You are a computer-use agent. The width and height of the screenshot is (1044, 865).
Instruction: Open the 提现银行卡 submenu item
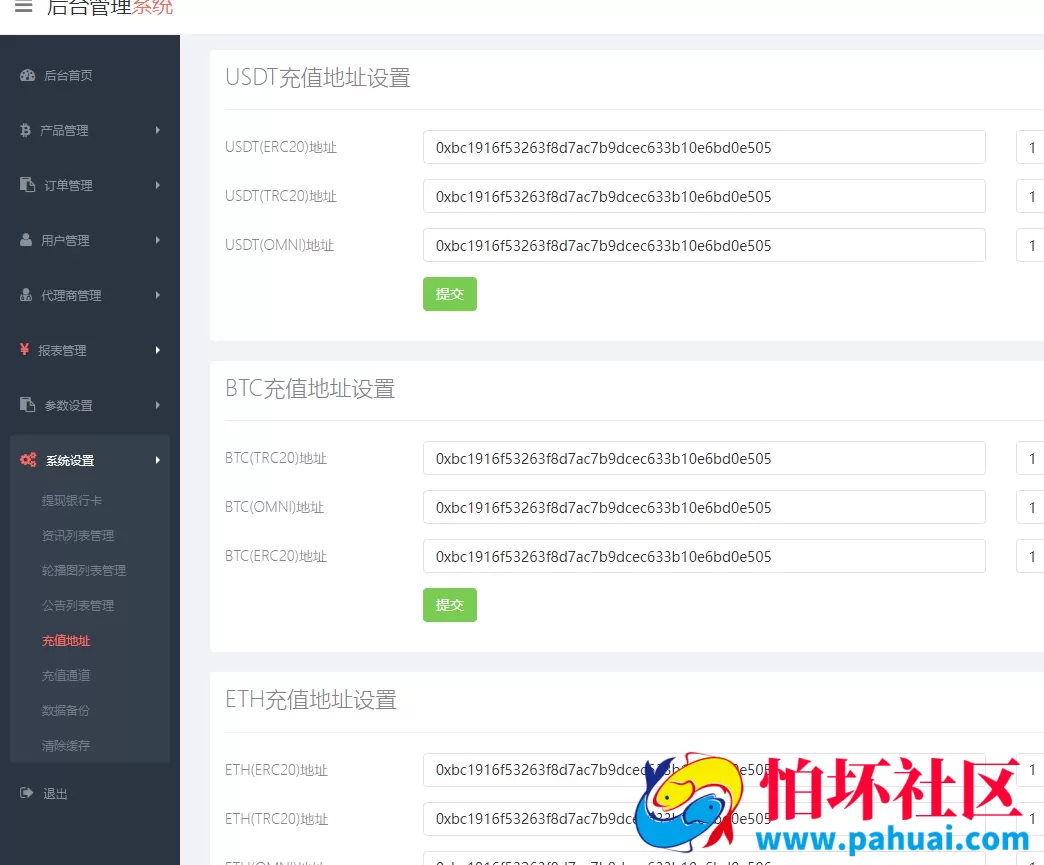point(72,500)
